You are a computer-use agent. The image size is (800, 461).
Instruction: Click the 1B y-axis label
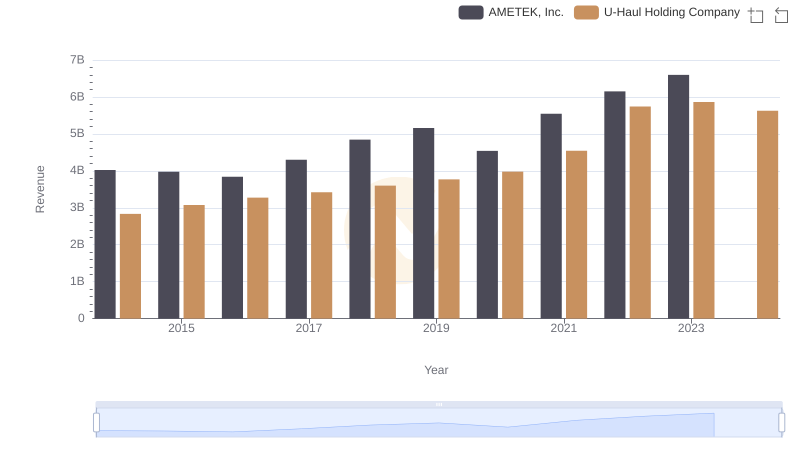tap(77, 281)
